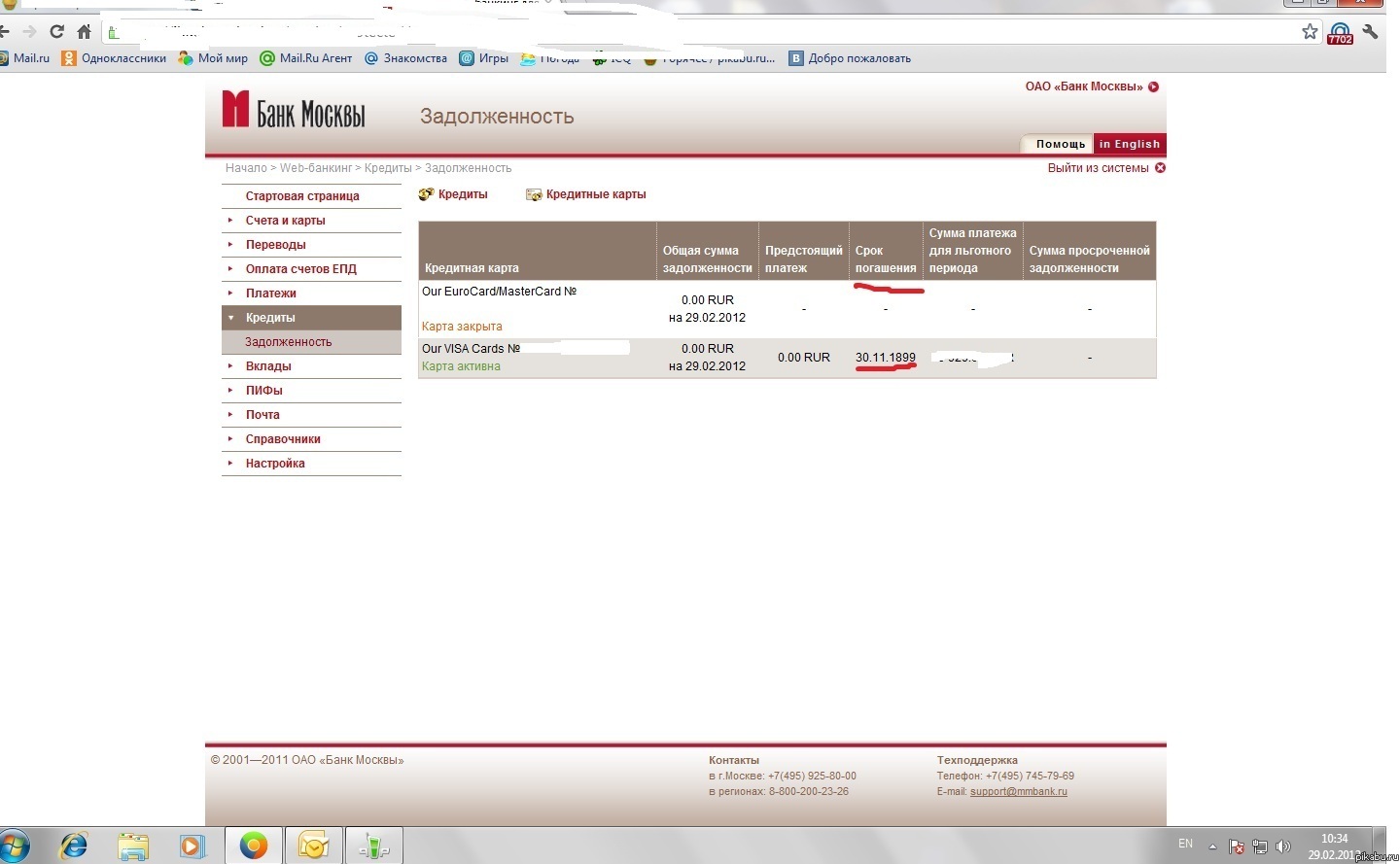
Task: Click the Bank of Moscow logo
Action: tap(294, 111)
